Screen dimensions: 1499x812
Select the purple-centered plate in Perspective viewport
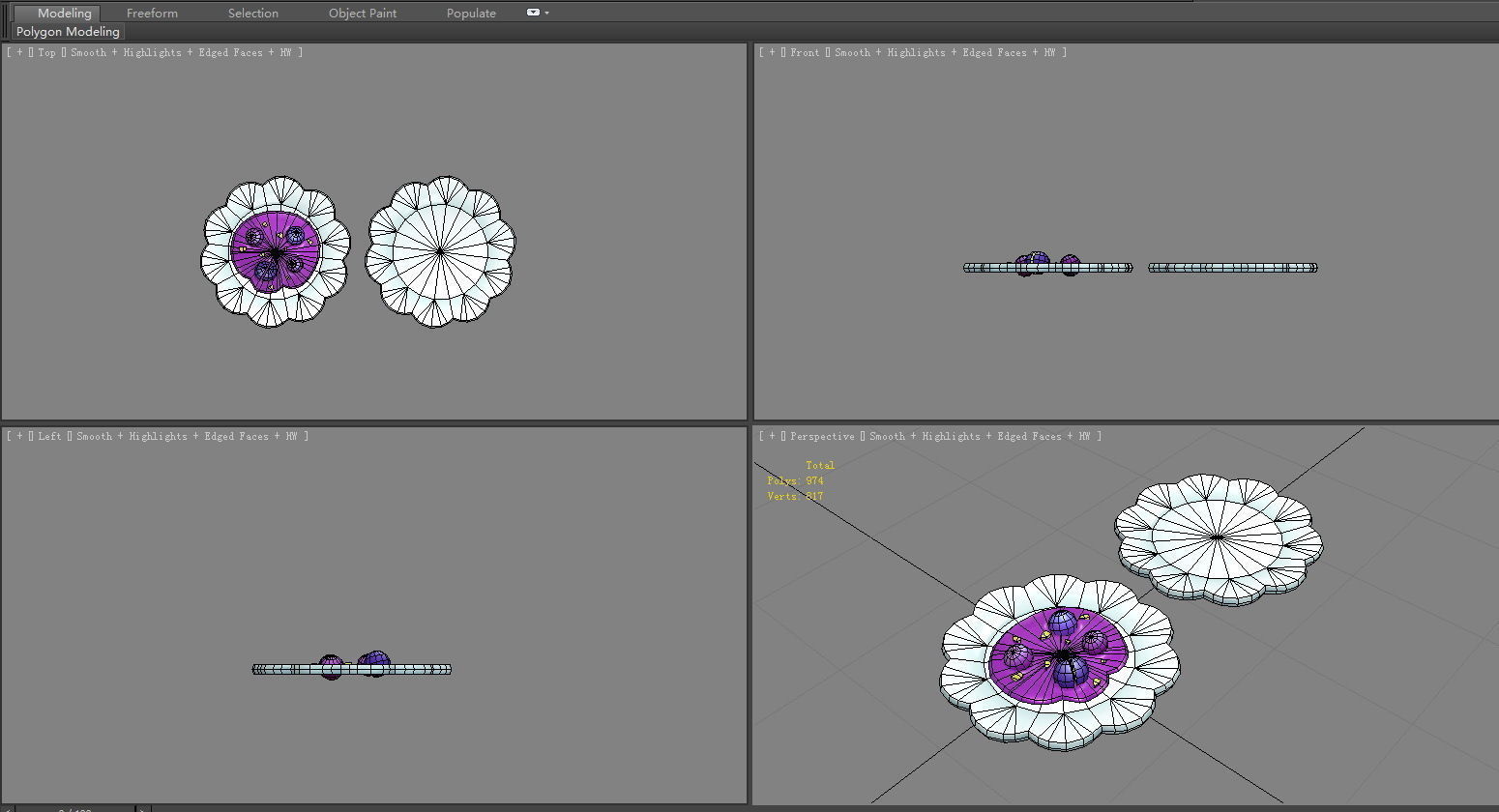[1060, 662]
